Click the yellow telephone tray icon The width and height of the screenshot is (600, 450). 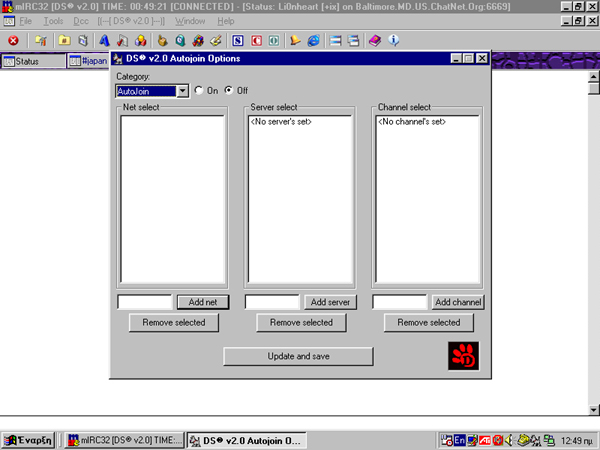(523, 440)
